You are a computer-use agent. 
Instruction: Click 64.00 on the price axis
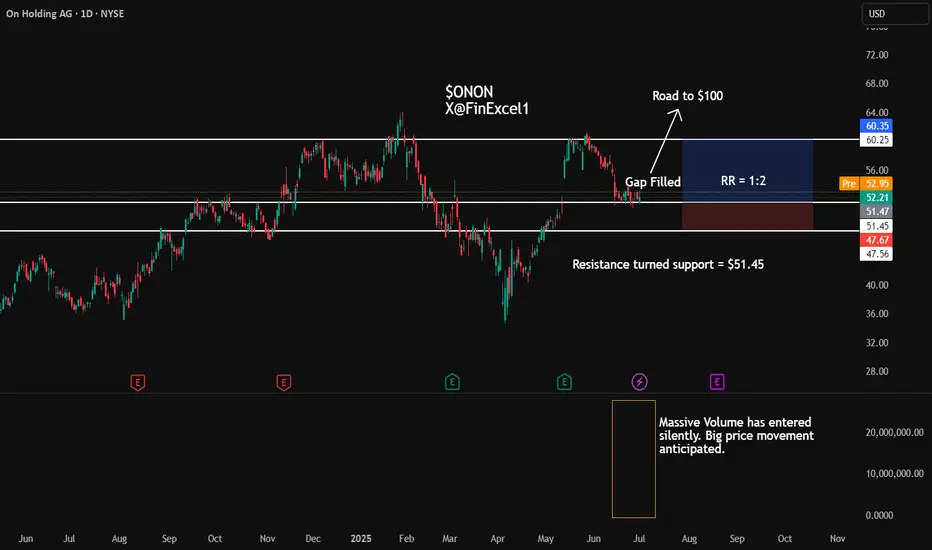coord(877,112)
